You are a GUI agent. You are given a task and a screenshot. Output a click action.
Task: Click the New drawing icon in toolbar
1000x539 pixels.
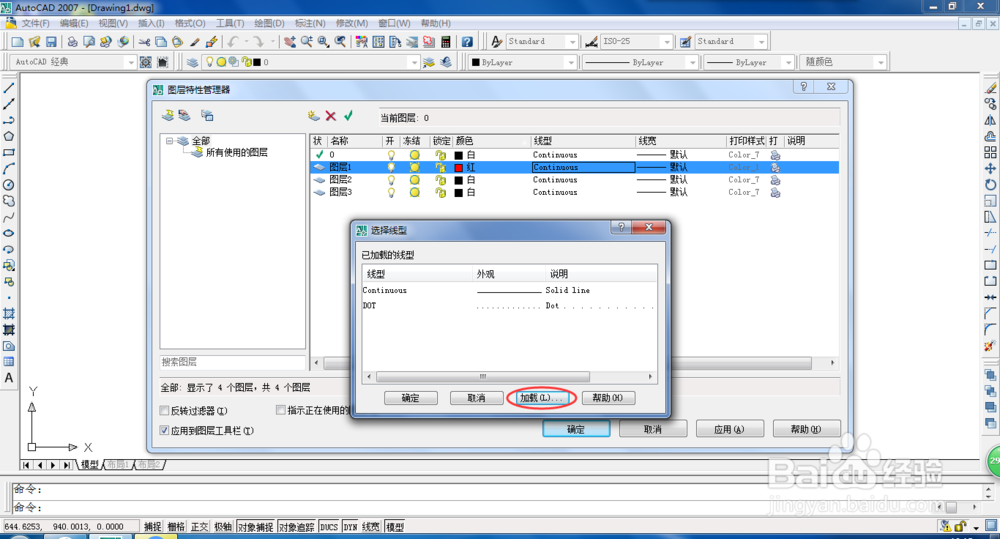(18, 41)
